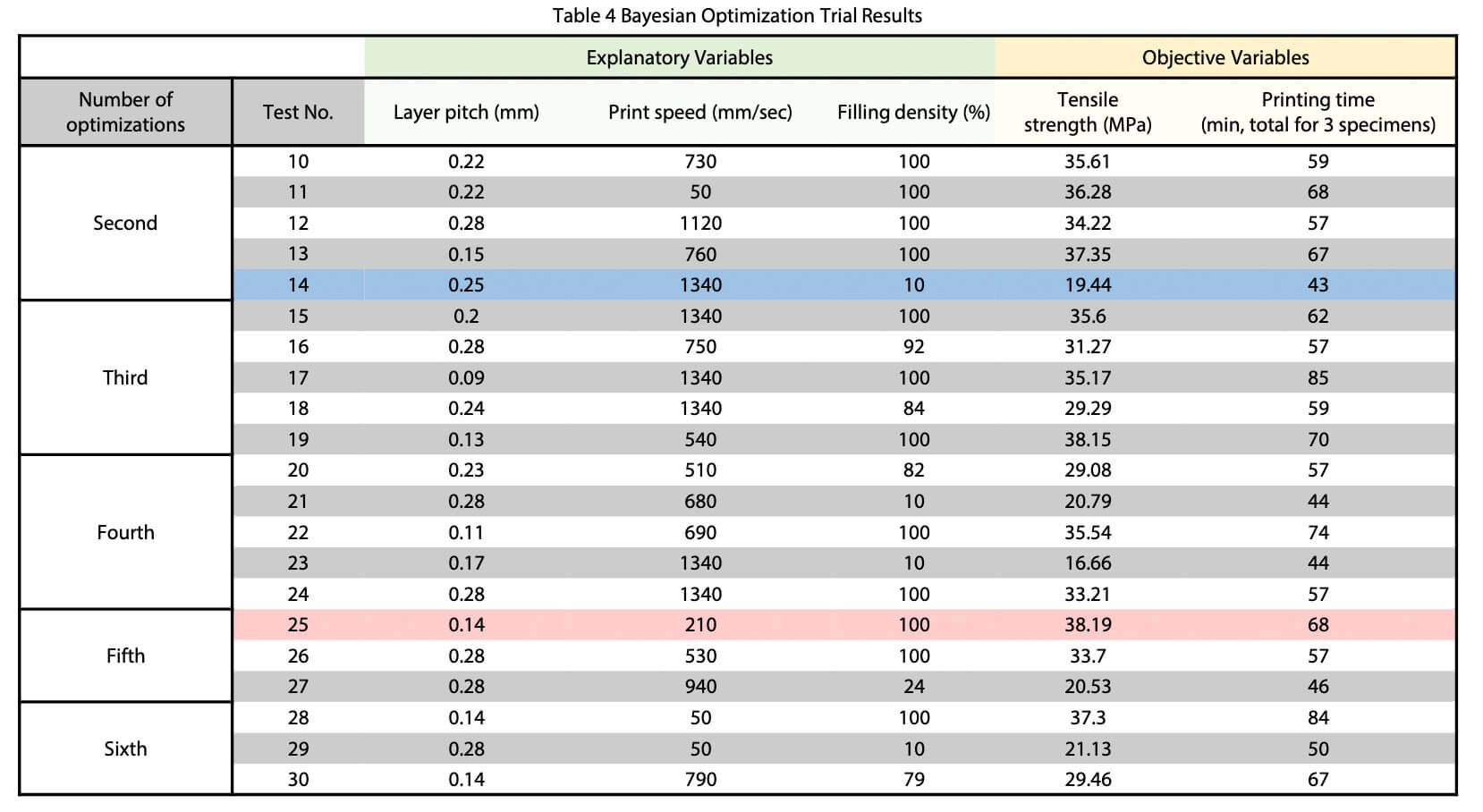The width and height of the screenshot is (1483, 812).
Task: Click the table title "Table 4 Bayesian Optimization Trial Results"
Action: point(737,15)
